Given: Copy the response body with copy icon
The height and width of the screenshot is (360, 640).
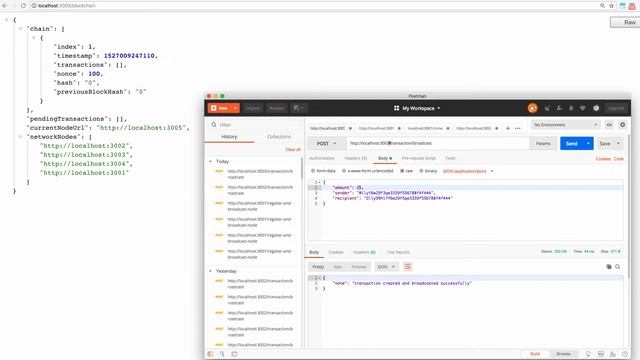Looking at the screenshot, I should [609, 267].
